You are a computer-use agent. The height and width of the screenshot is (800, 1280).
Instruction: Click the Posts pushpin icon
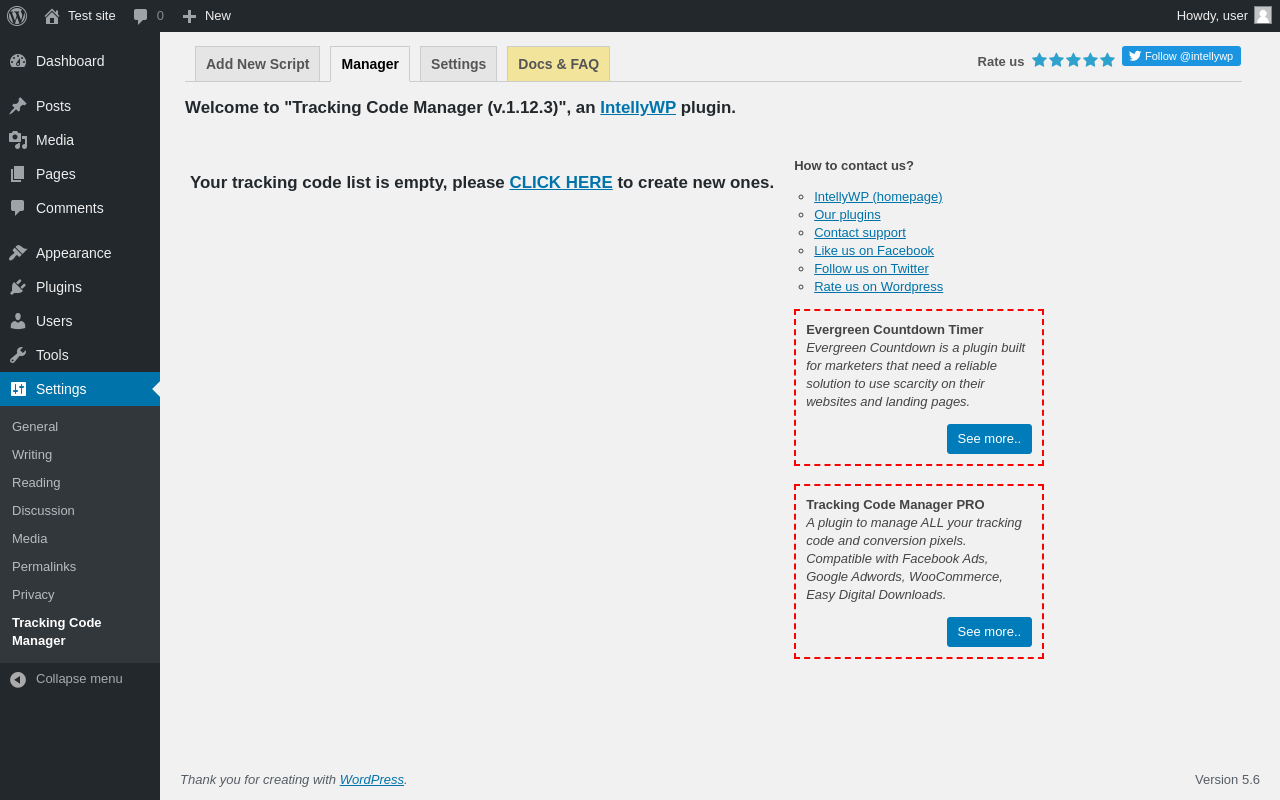(x=18, y=106)
